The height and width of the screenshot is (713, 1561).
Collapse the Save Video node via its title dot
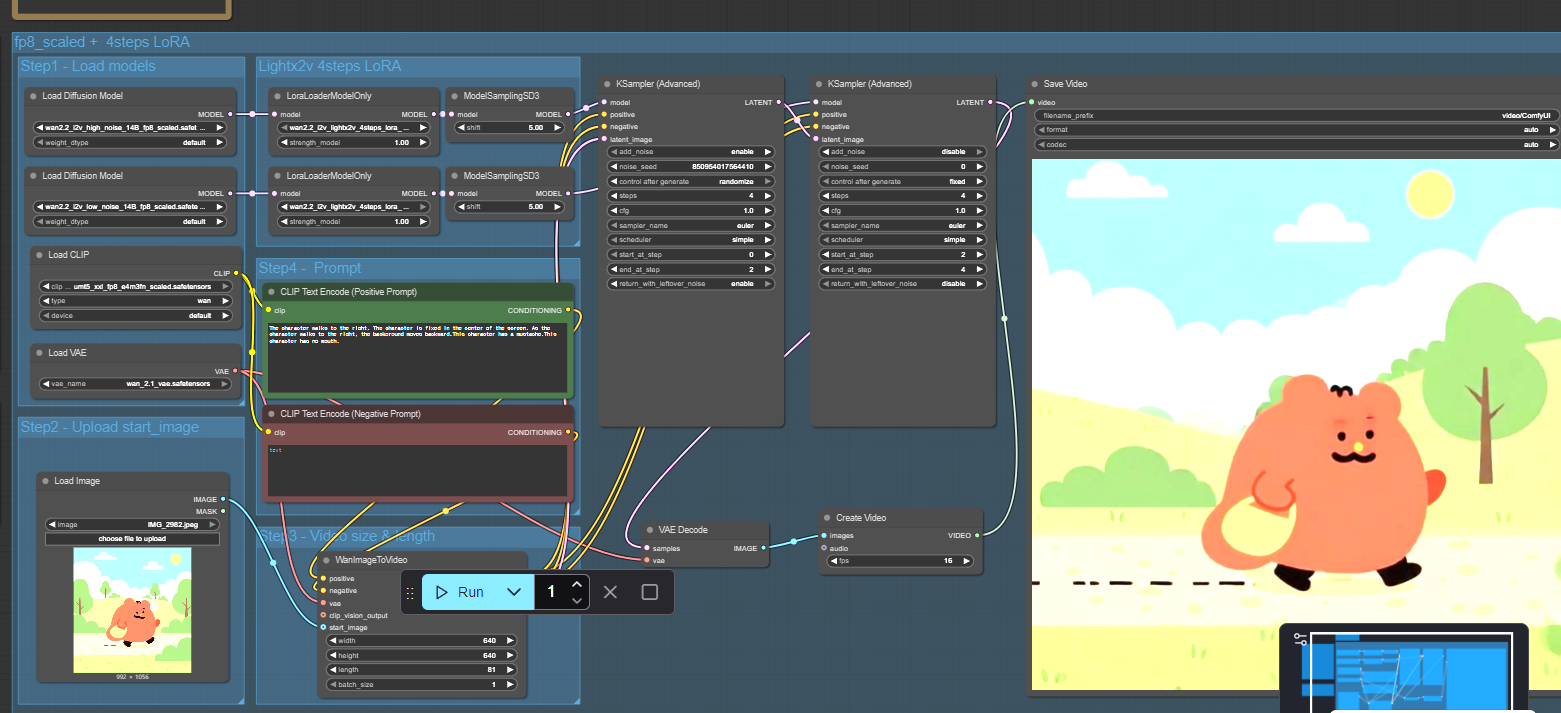tap(1035, 84)
